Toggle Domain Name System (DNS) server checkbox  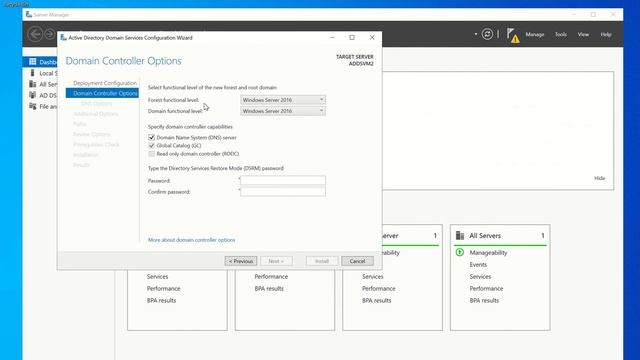click(151, 138)
